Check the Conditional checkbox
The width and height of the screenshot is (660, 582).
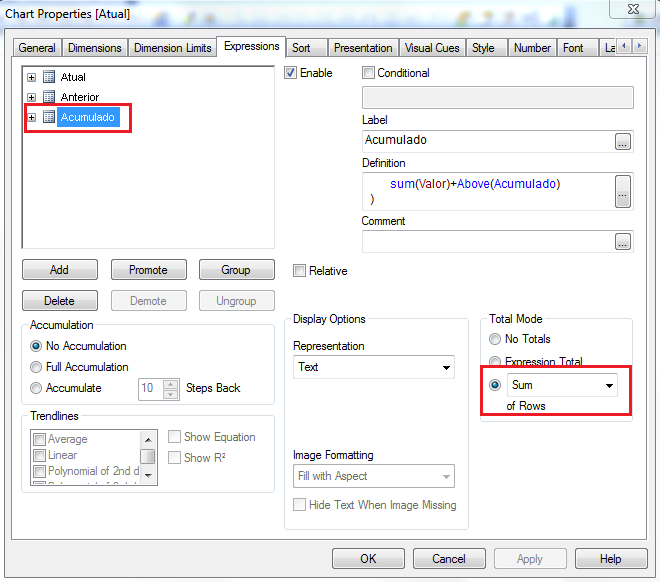pos(368,73)
